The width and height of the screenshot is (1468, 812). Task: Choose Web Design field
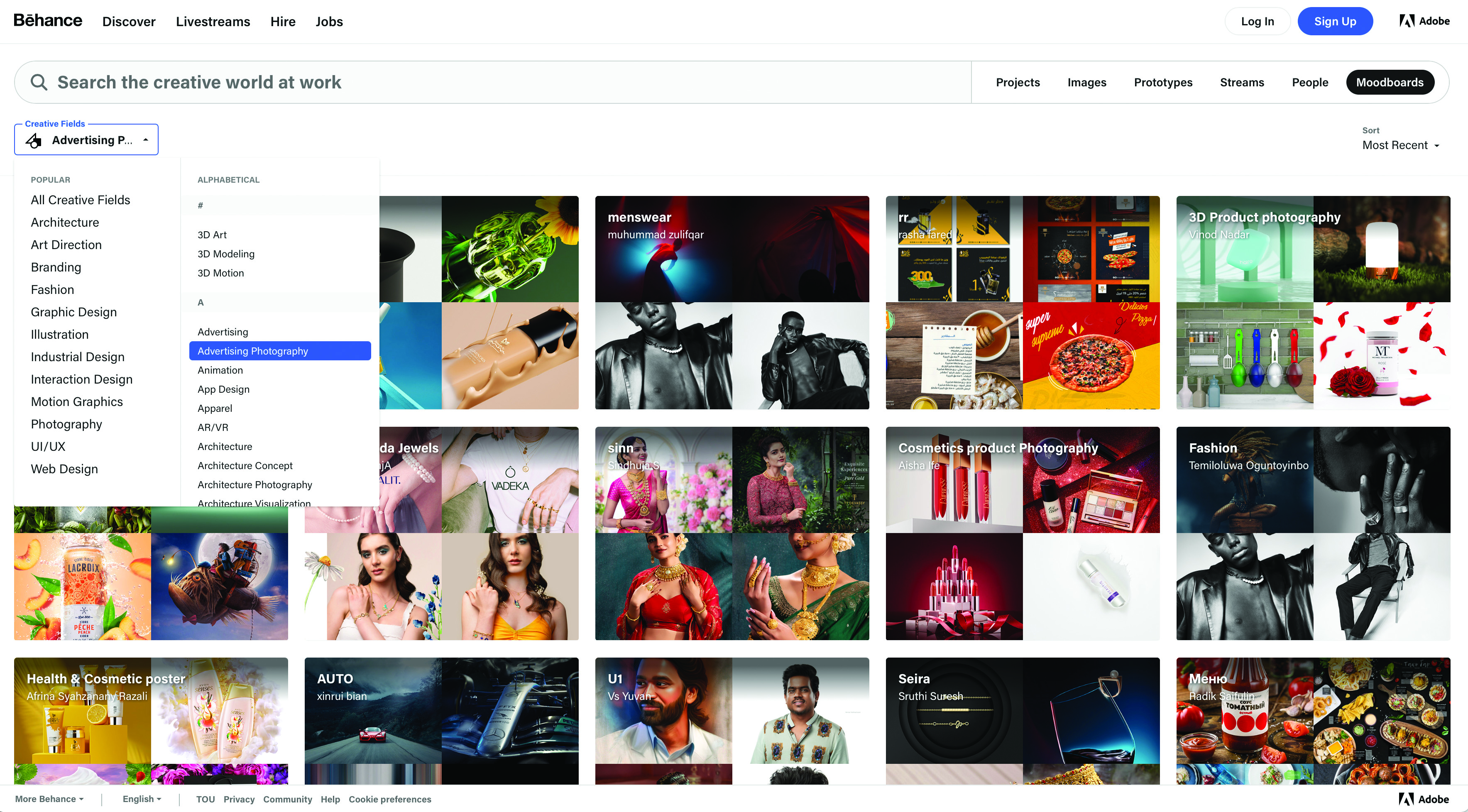64,469
